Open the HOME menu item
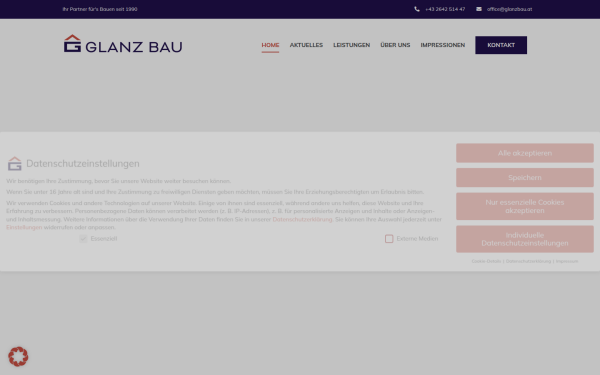The width and height of the screenshot is (600, 375). pyautogui.click(x=270, y=45)
